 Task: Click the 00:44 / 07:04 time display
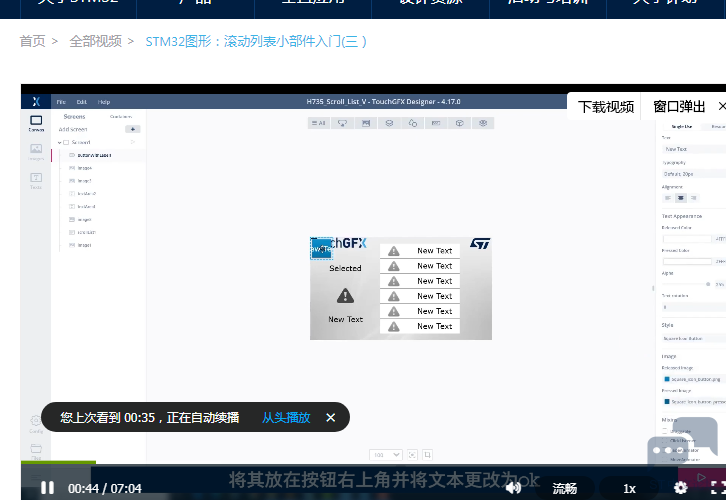click(x=105, y=488)
